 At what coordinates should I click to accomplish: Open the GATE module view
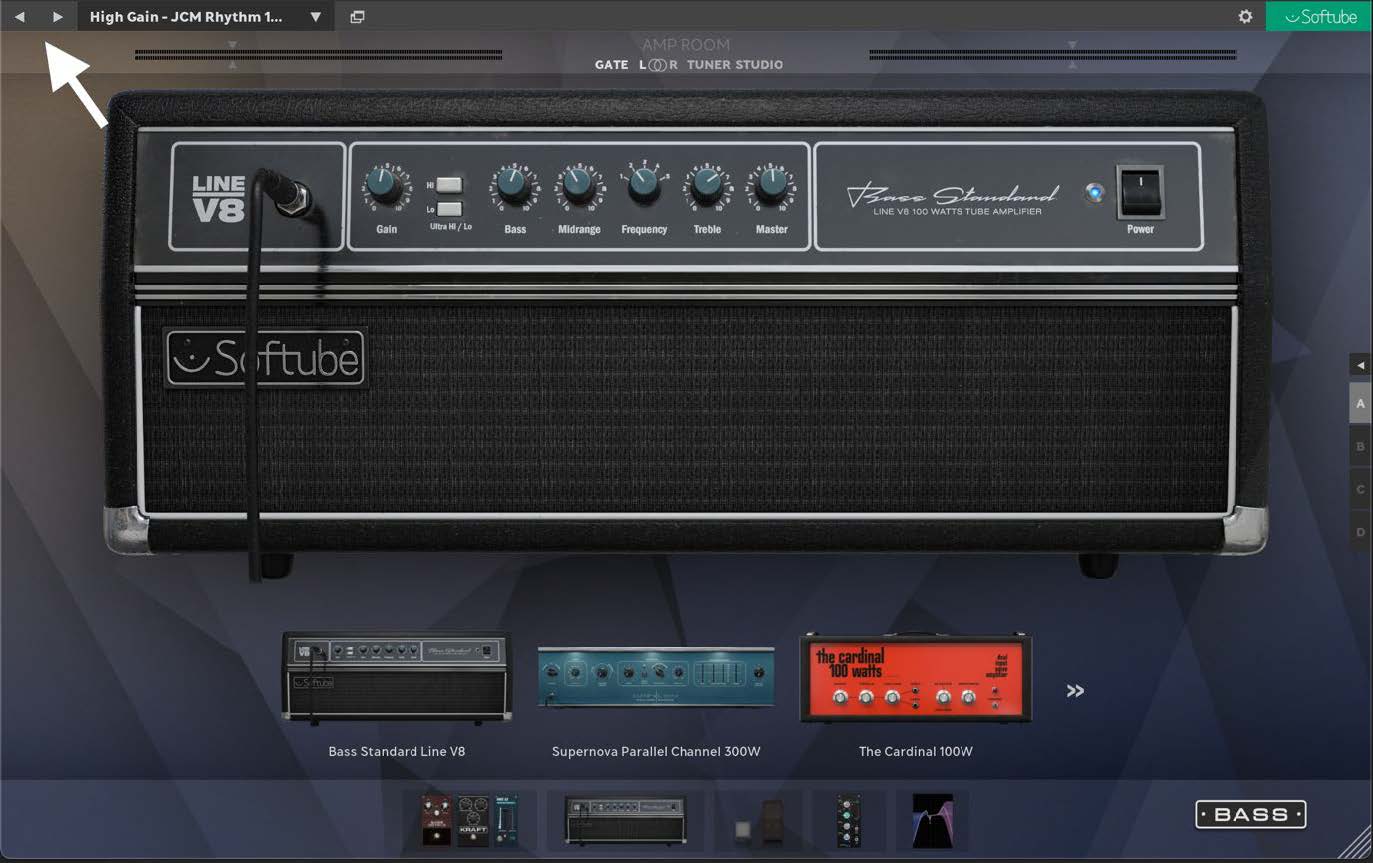tap(611, 64)
